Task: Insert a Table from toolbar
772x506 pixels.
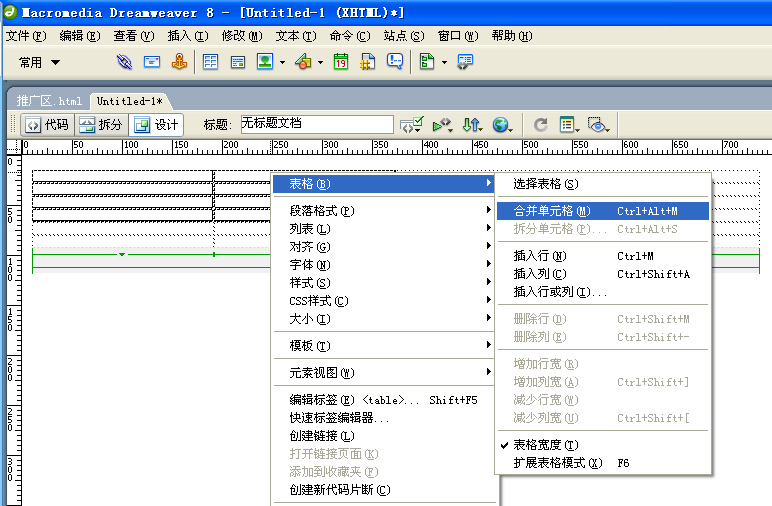Action: click(210, 62)
